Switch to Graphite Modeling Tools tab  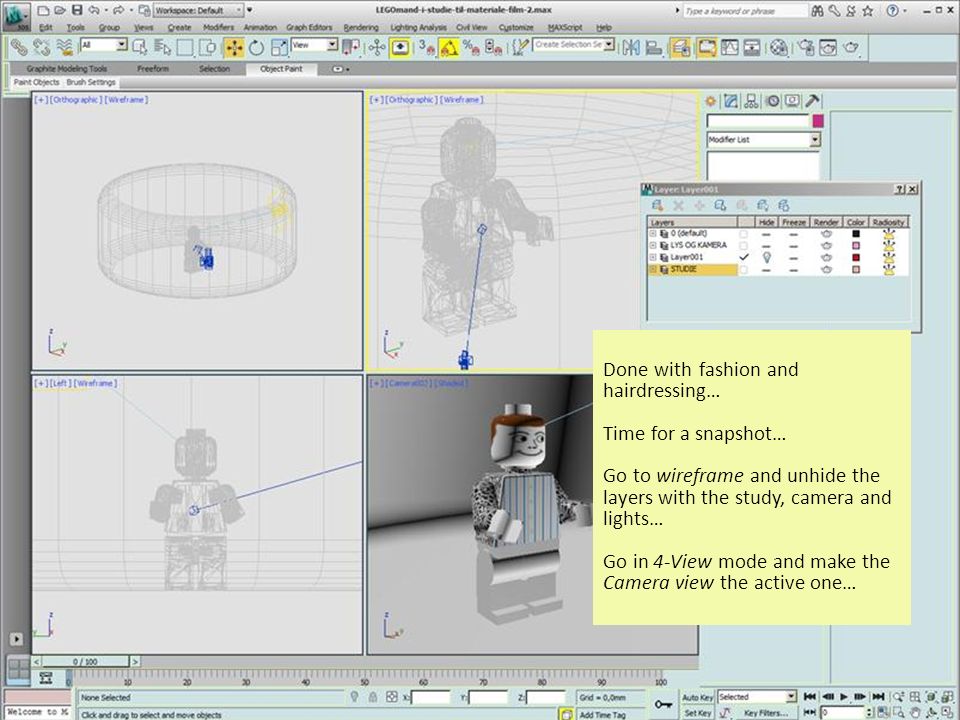pyautogui.click(x=67, y=69)
